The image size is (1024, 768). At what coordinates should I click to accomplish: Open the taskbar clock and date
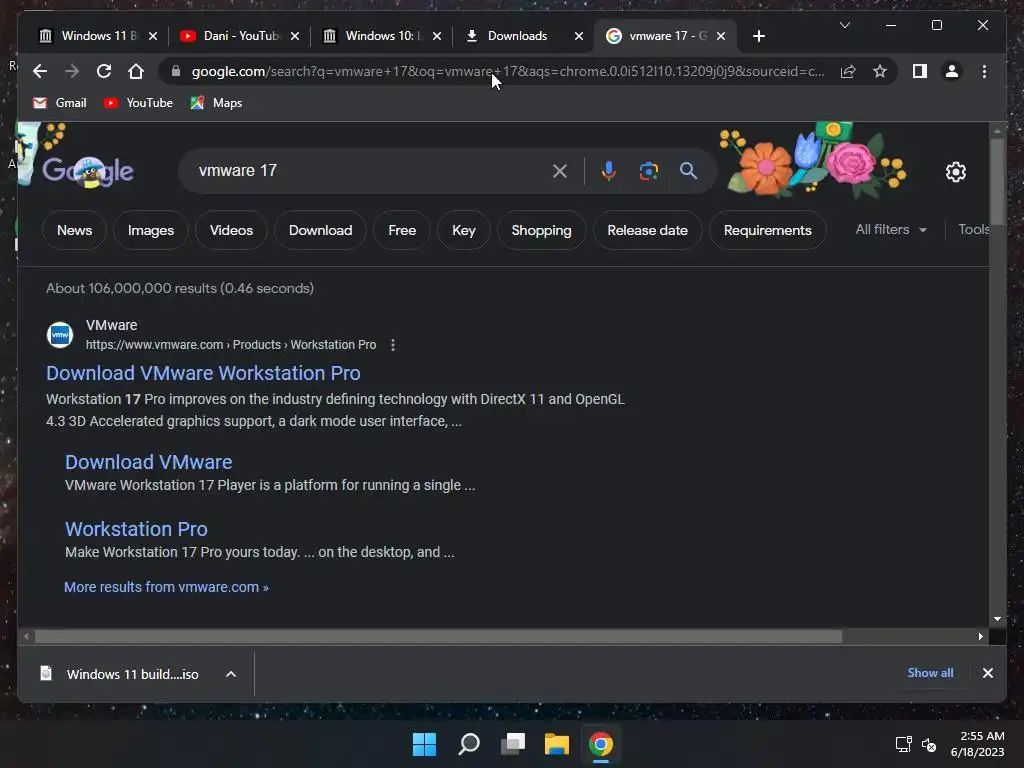[978, 744]
